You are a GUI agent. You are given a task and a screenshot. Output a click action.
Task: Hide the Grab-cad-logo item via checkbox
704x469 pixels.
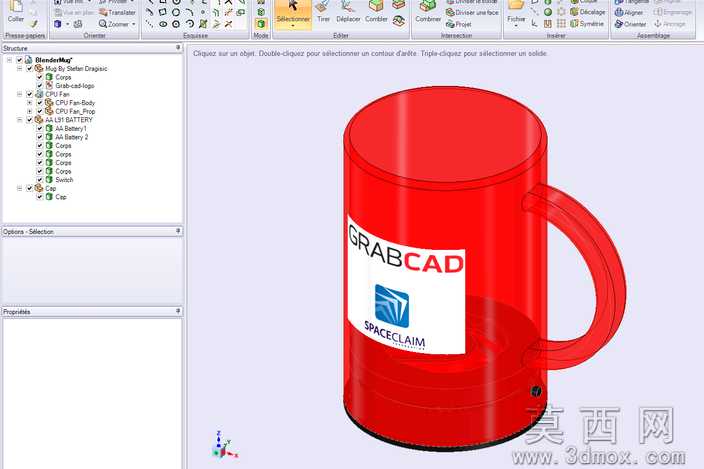point(40,85)
